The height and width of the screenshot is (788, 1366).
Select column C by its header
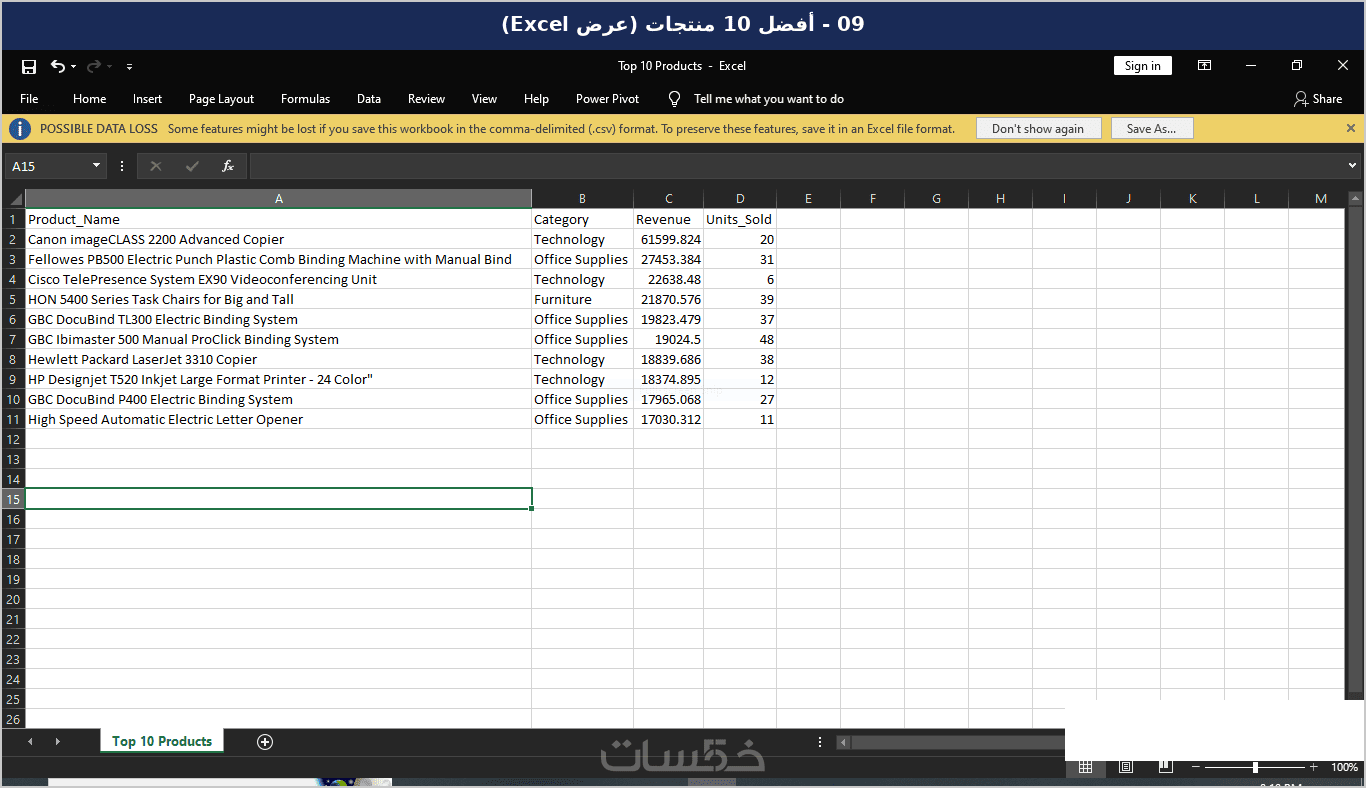[669, 199]
